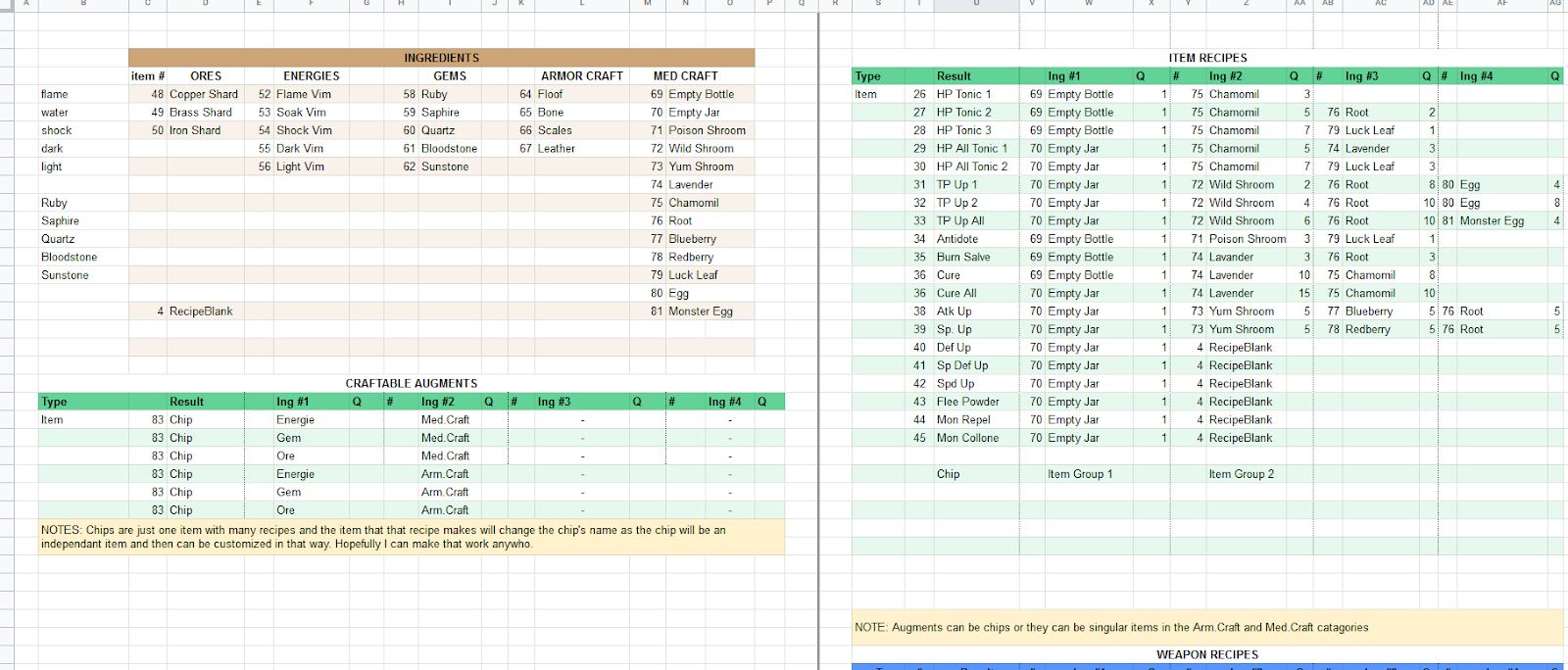This screenshot has height=670, width=1568.
Task: Select the 'HP Tonic 3' result cell
Action: point(976,130)
